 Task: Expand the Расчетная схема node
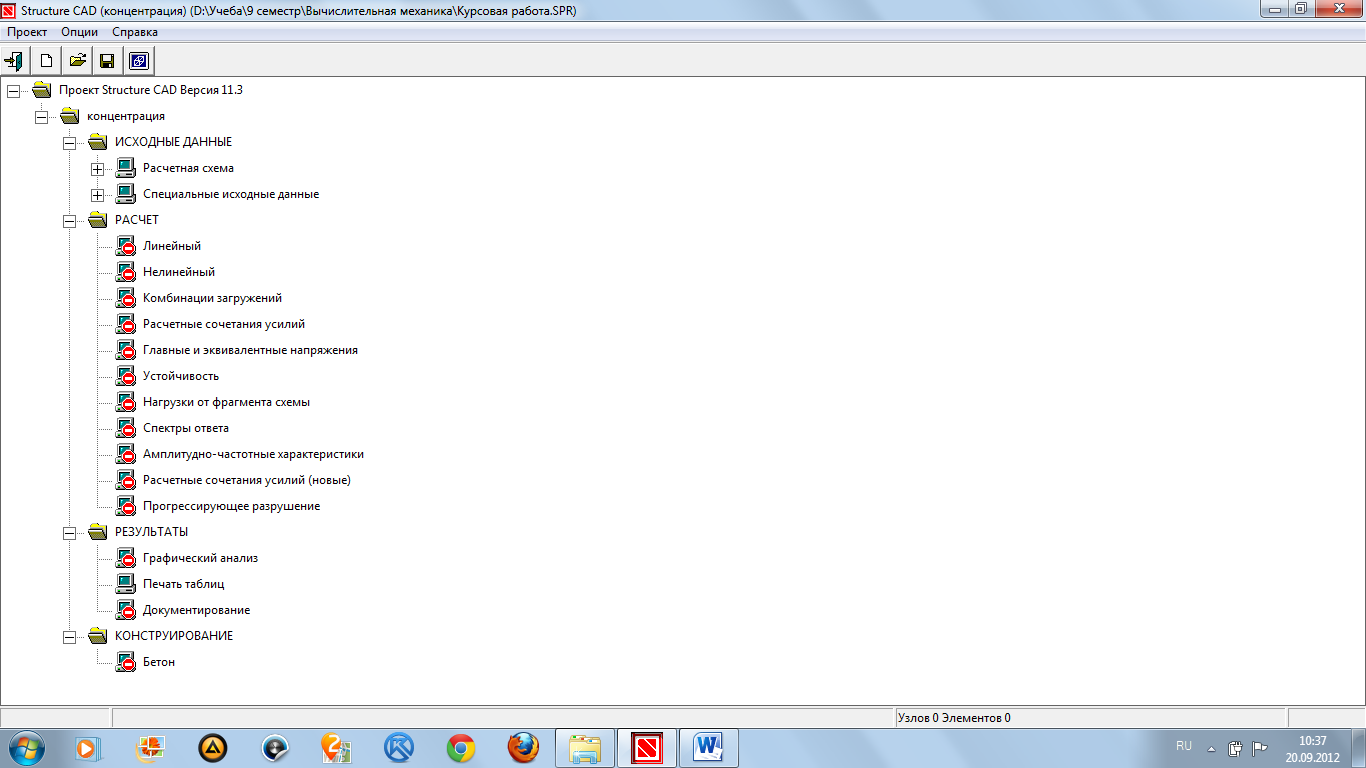pyautogui.click(x=97, y=168)
